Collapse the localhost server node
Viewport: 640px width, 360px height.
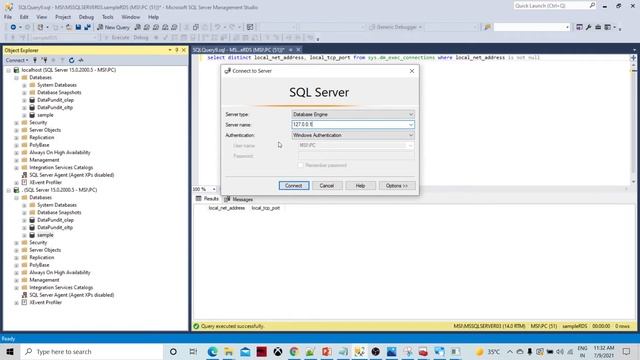coord(9,70)
